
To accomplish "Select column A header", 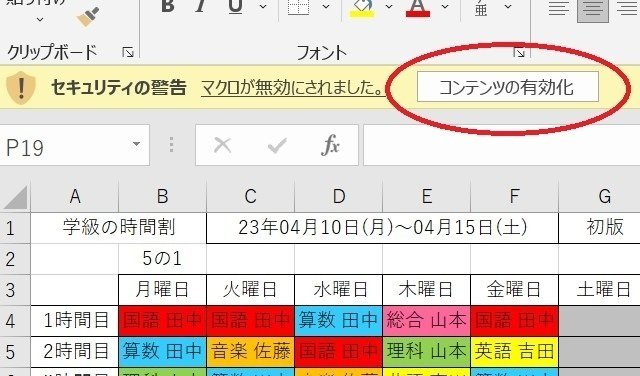I will (75, 197).
